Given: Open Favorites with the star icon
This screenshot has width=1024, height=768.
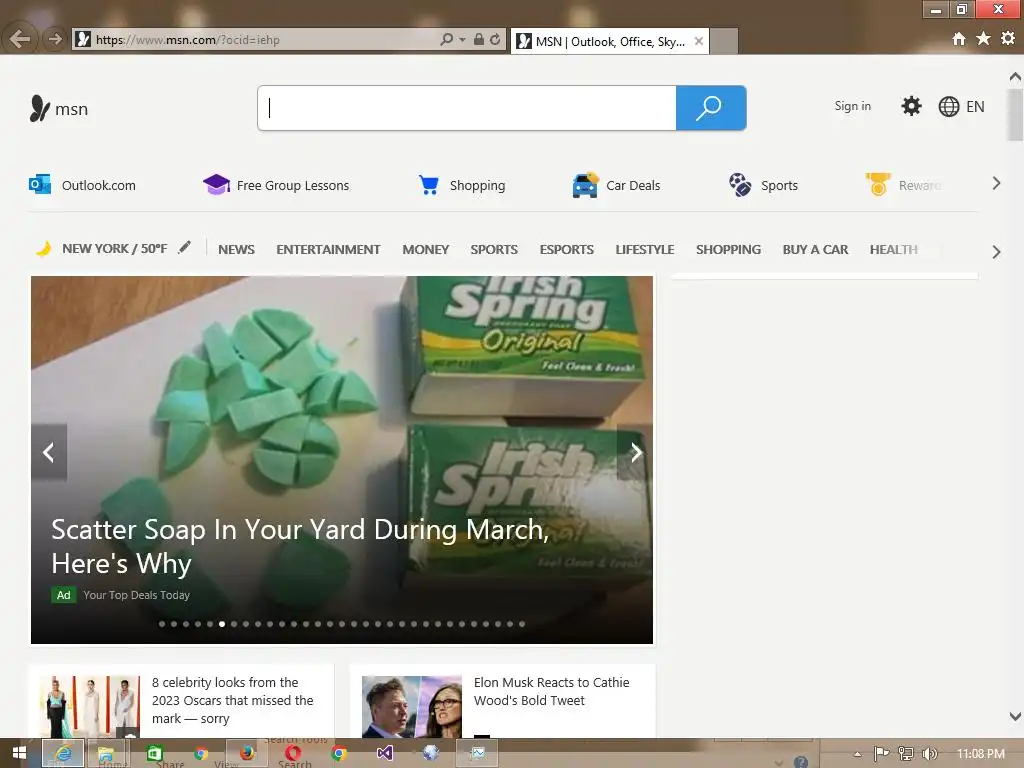Looking at the screenshot, I should pyautogui.click(x=984, y=39).
